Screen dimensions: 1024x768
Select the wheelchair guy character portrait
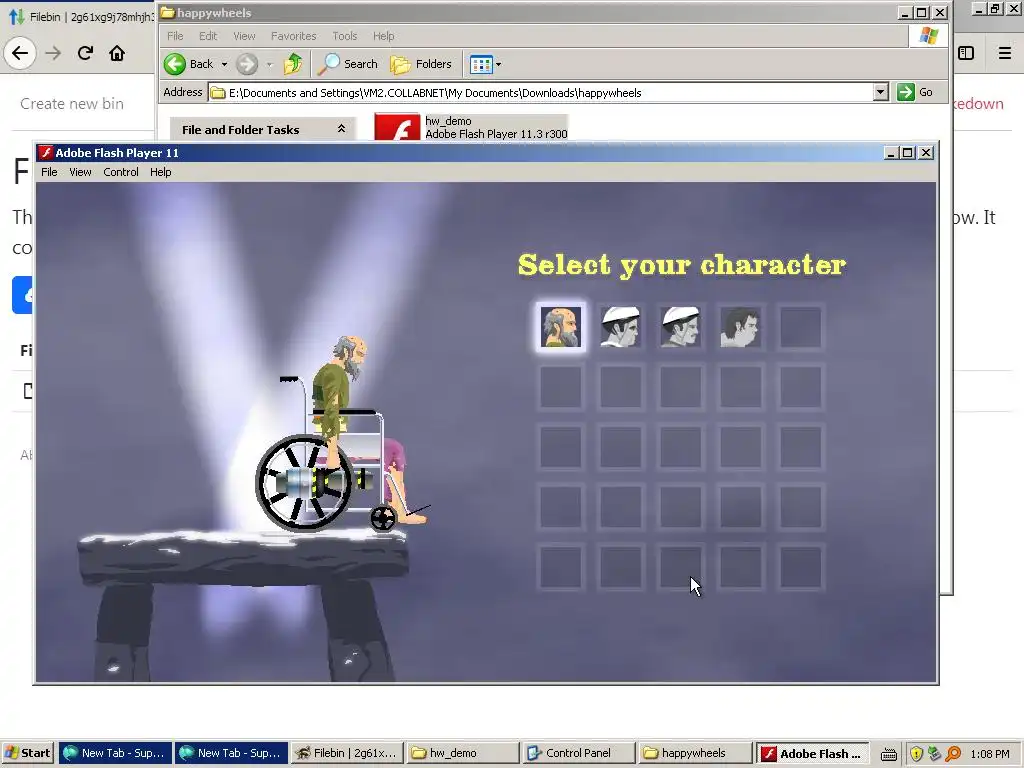pos(560,327)
